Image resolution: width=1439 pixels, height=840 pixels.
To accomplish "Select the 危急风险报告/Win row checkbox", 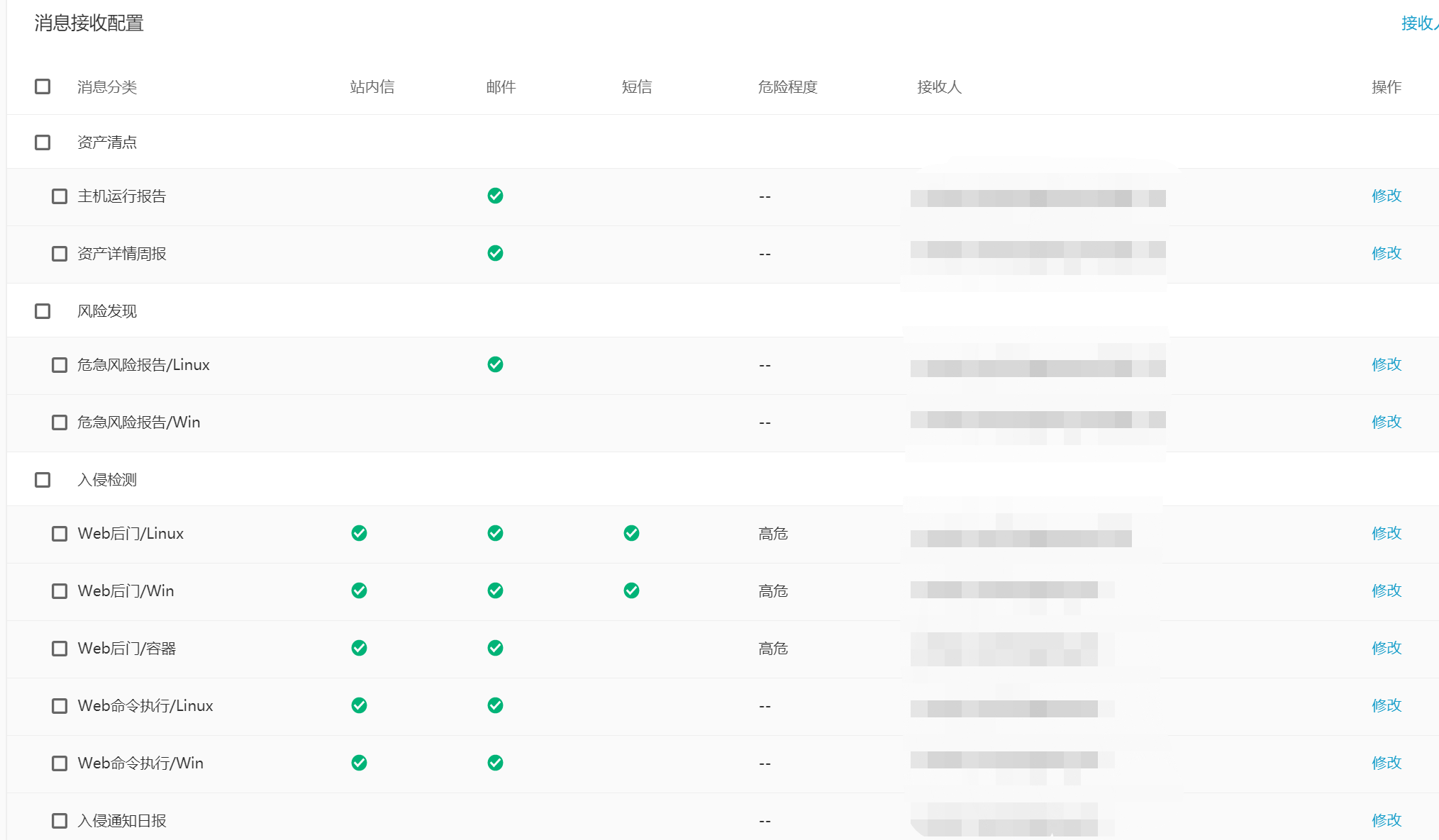I will pyautogui.click(x=60, y=422).
